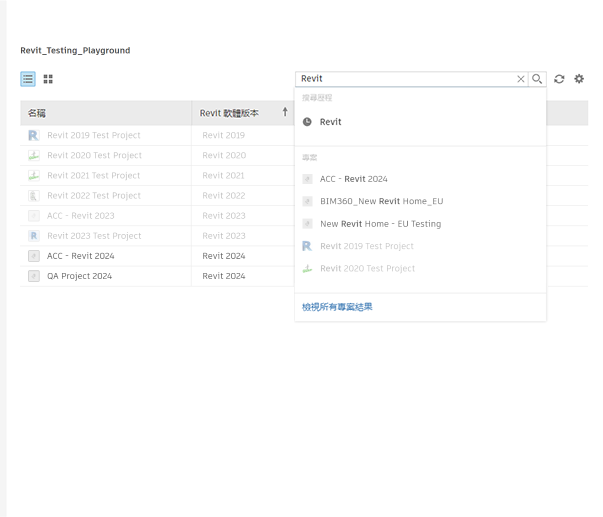Sort by the ascending arrow in Revit version column

[x=285, y=112]
